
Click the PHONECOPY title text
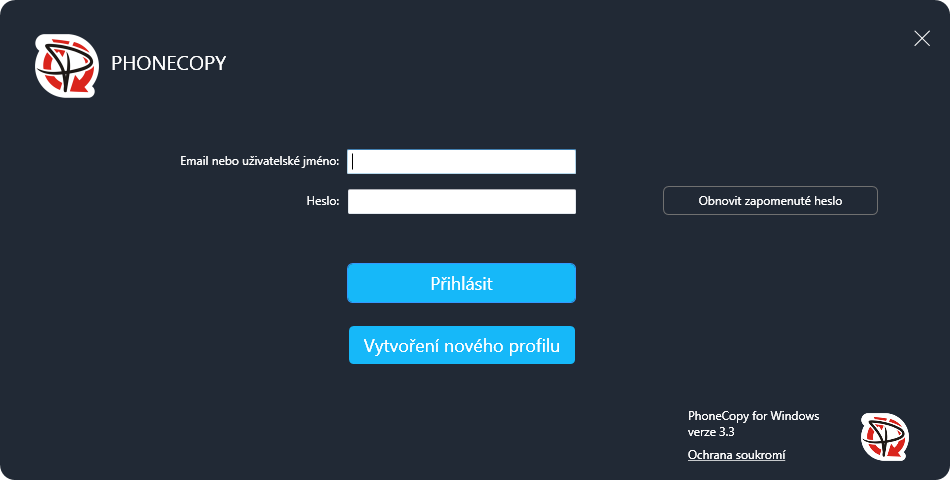click(x=169, y=64)
